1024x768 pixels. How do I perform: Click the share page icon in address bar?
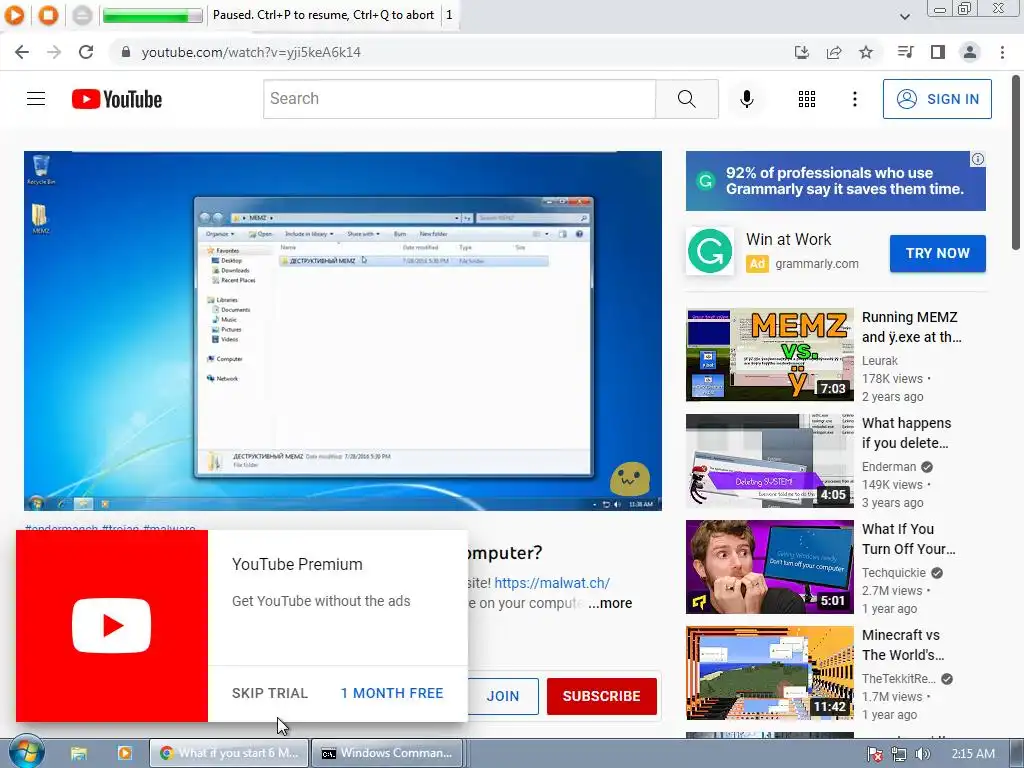(x=834, y=52)
